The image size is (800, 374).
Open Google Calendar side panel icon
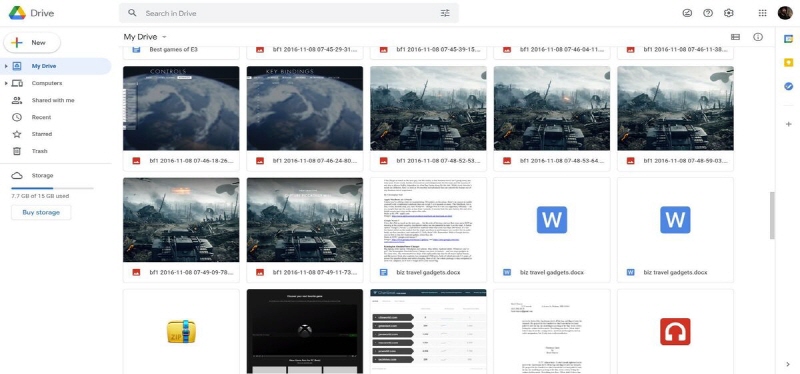pos(788,39)
